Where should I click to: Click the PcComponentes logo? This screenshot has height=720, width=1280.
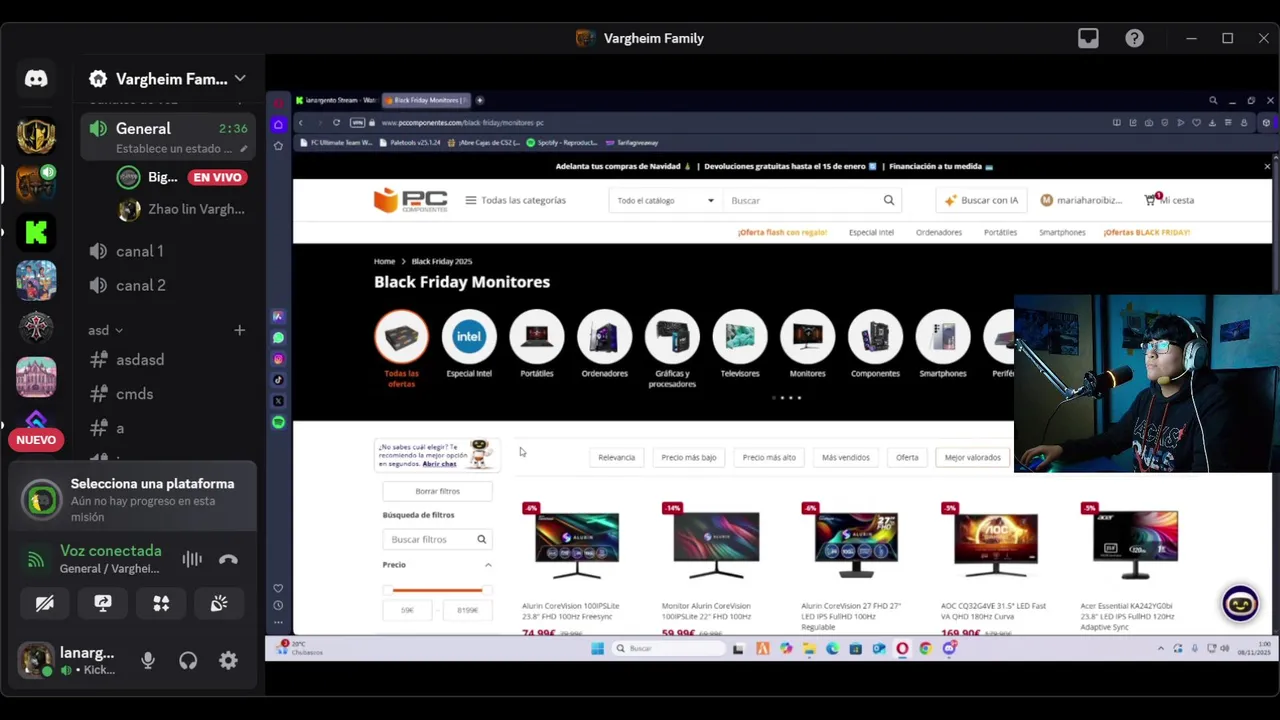pos(410,200)
